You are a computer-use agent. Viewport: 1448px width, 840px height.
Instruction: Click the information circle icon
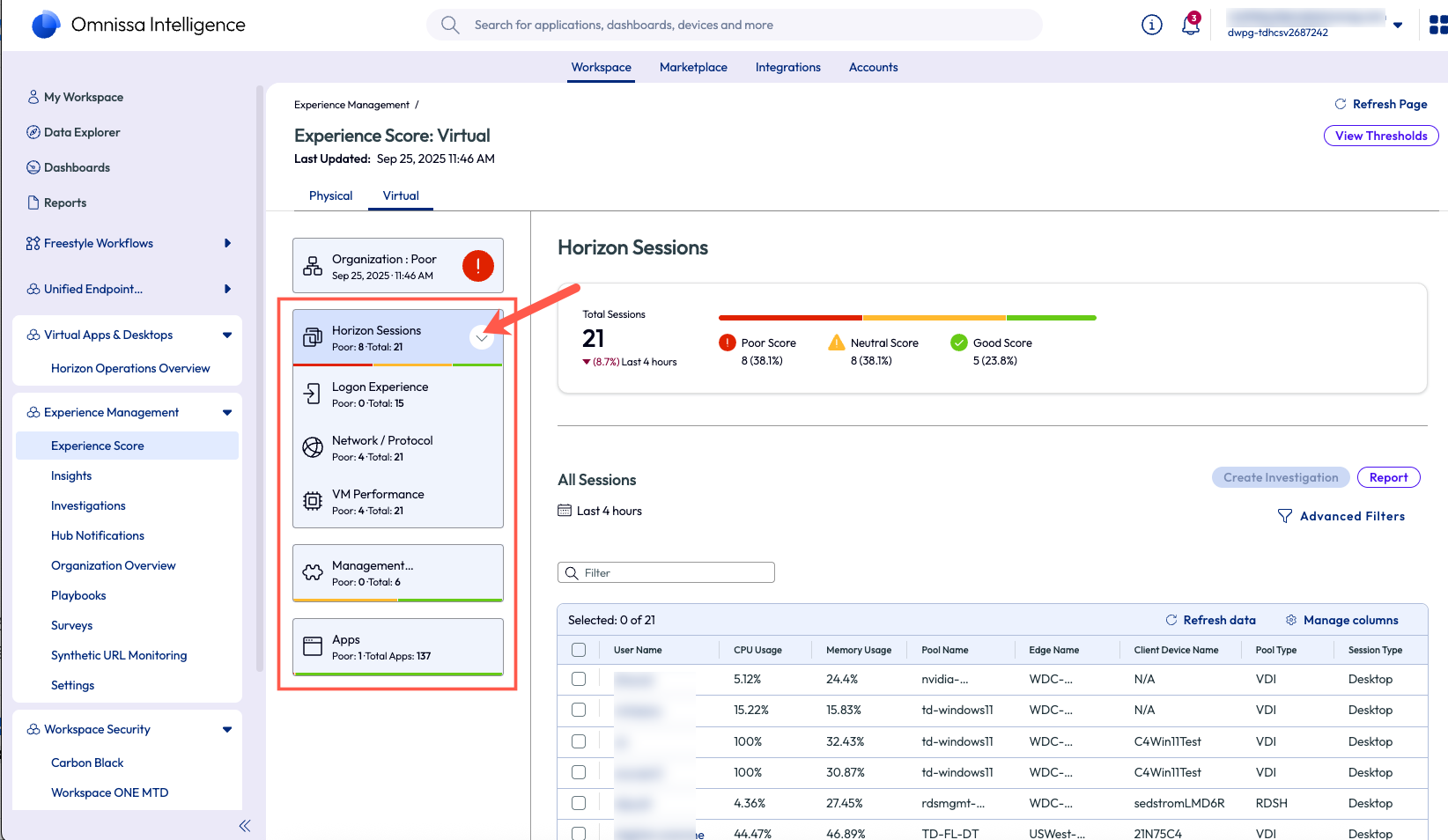point(1151,25)
